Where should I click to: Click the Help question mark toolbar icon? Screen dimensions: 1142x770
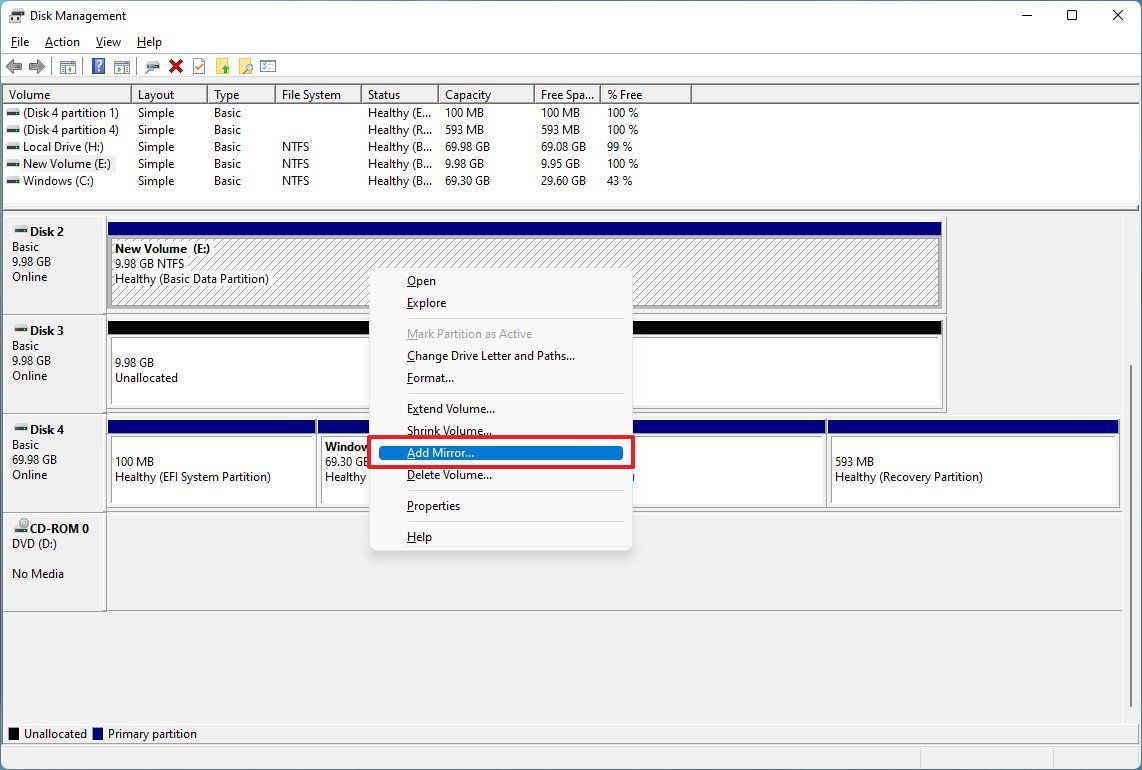click(97, 66)
